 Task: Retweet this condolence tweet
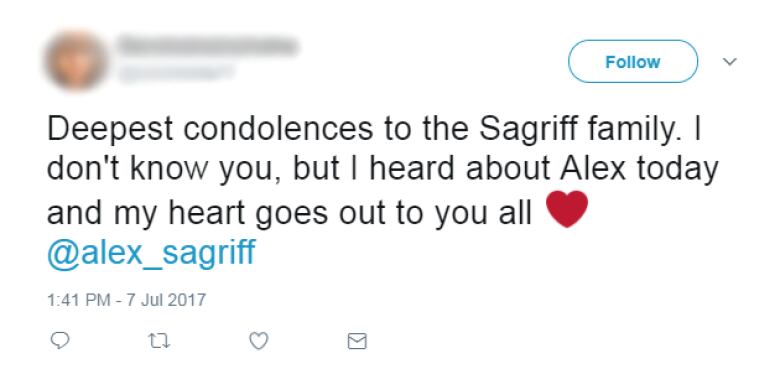click(159, 341)
